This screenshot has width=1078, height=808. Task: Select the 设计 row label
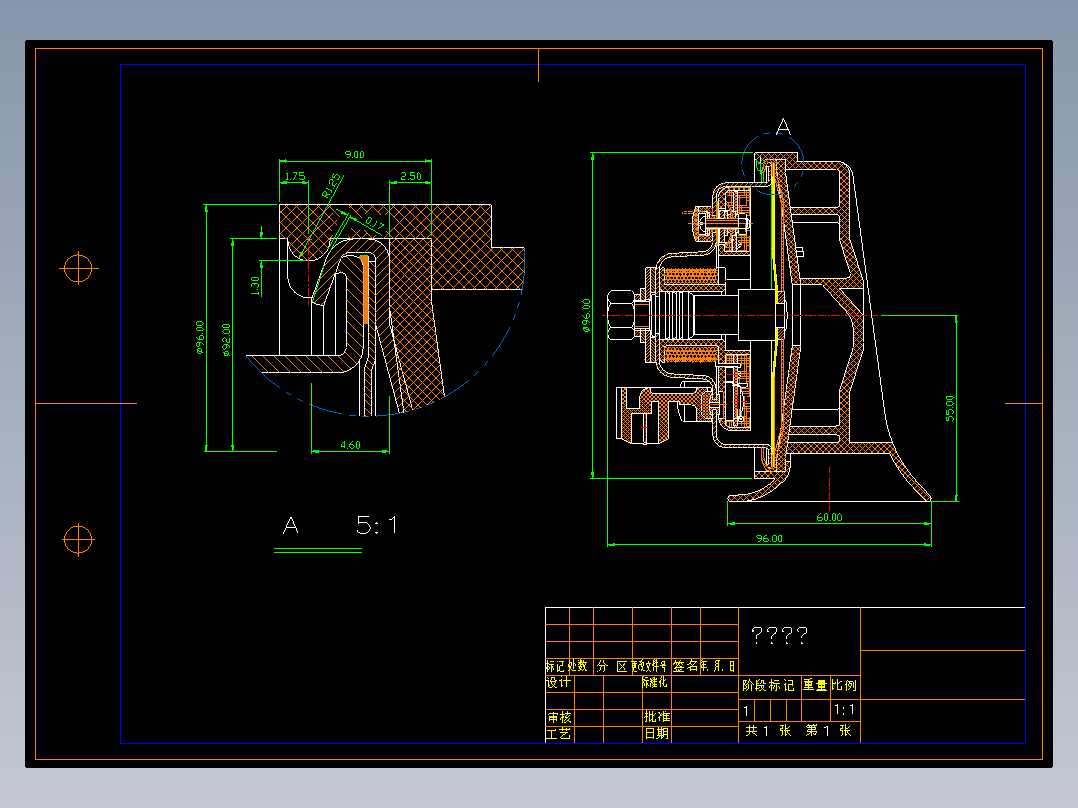(x=558, y=683)
